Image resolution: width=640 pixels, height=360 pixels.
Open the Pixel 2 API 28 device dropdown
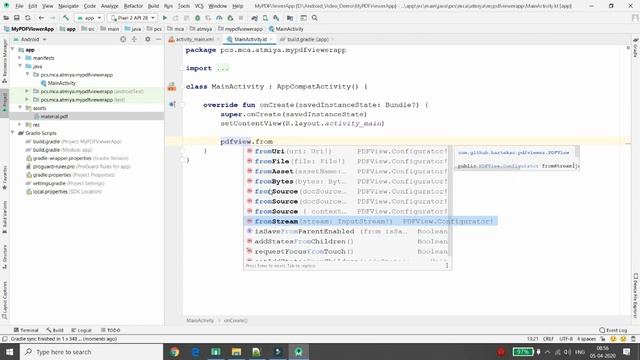click(x=133, y=18)
